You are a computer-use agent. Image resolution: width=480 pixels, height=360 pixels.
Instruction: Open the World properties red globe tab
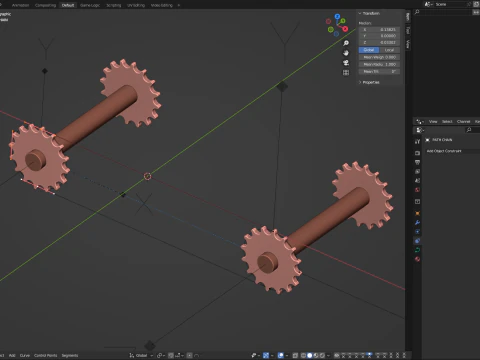pyautogui.click(x=417, y=190)
